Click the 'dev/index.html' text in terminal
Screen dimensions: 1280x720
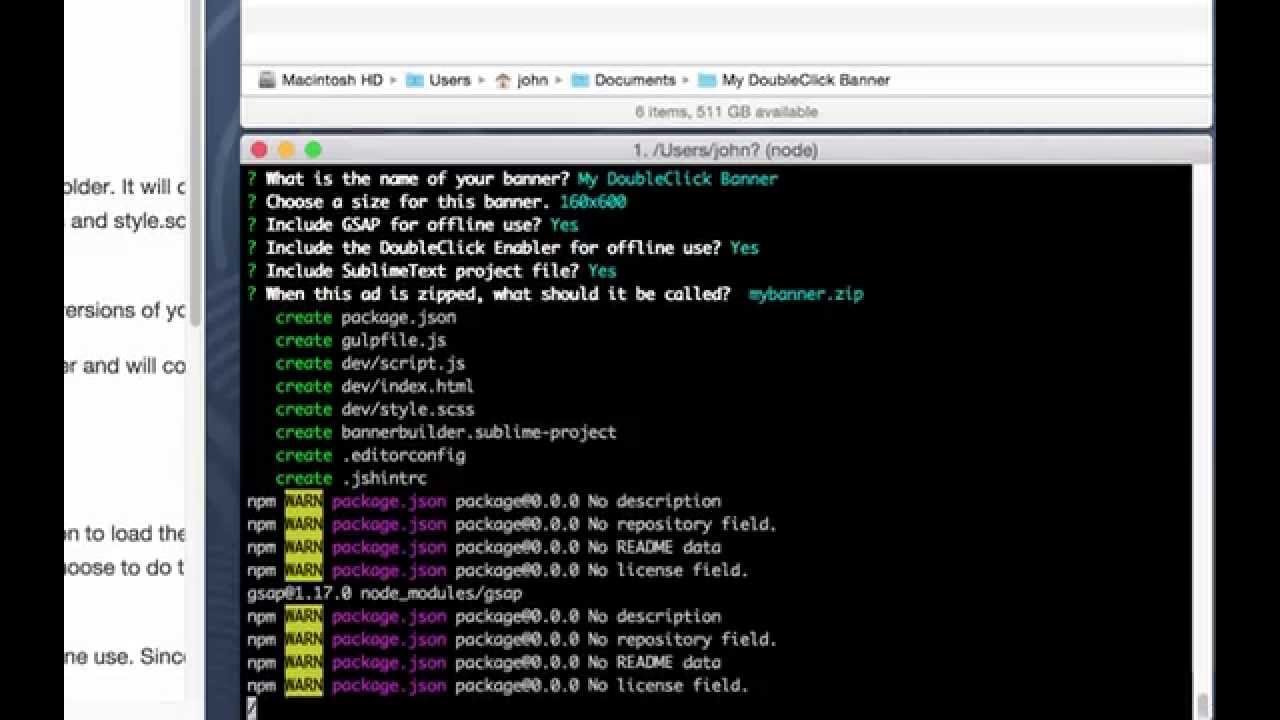pyautogui.click(x=407, y=386)
